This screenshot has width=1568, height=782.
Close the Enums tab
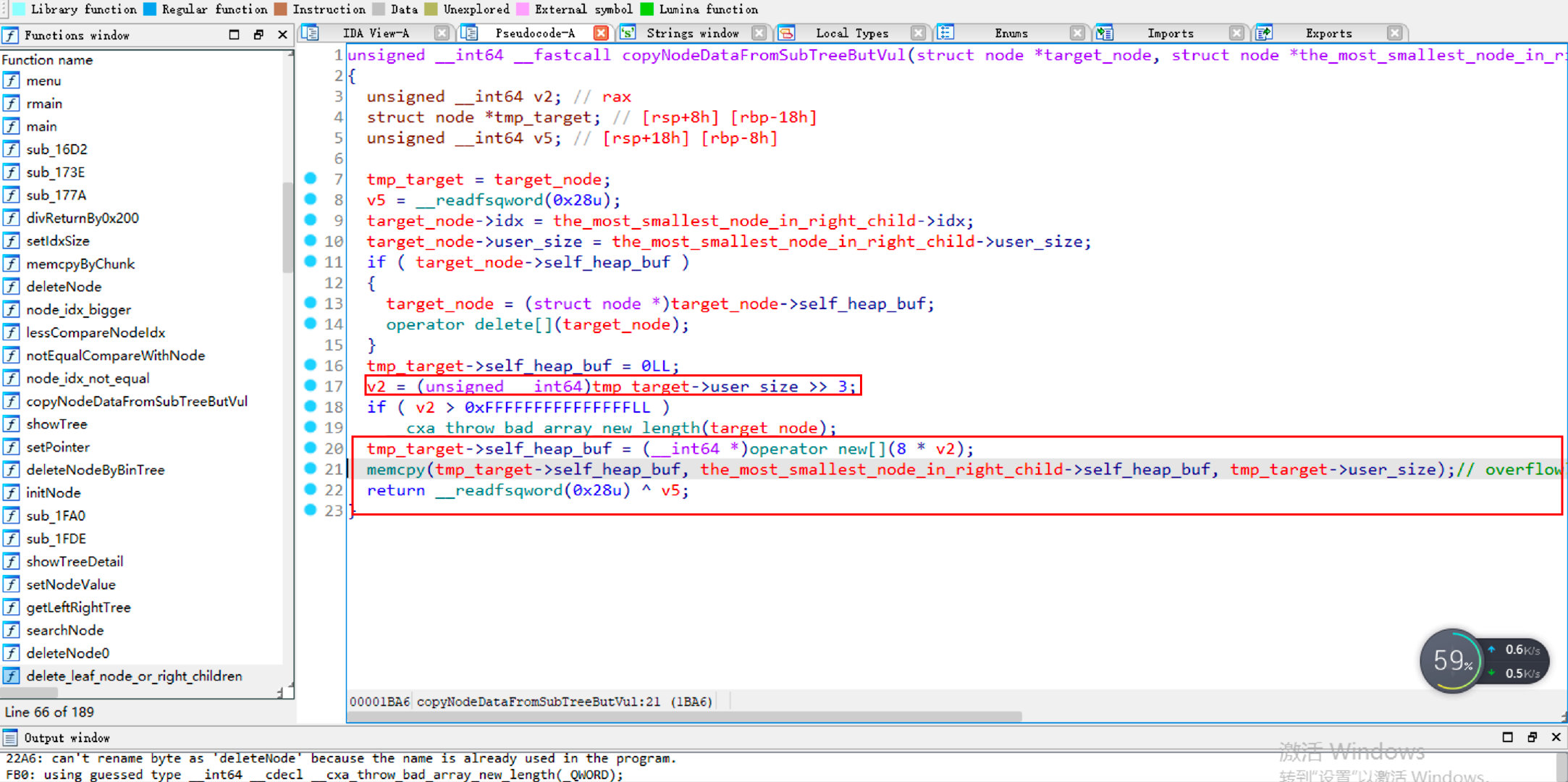pos(1077,33)
